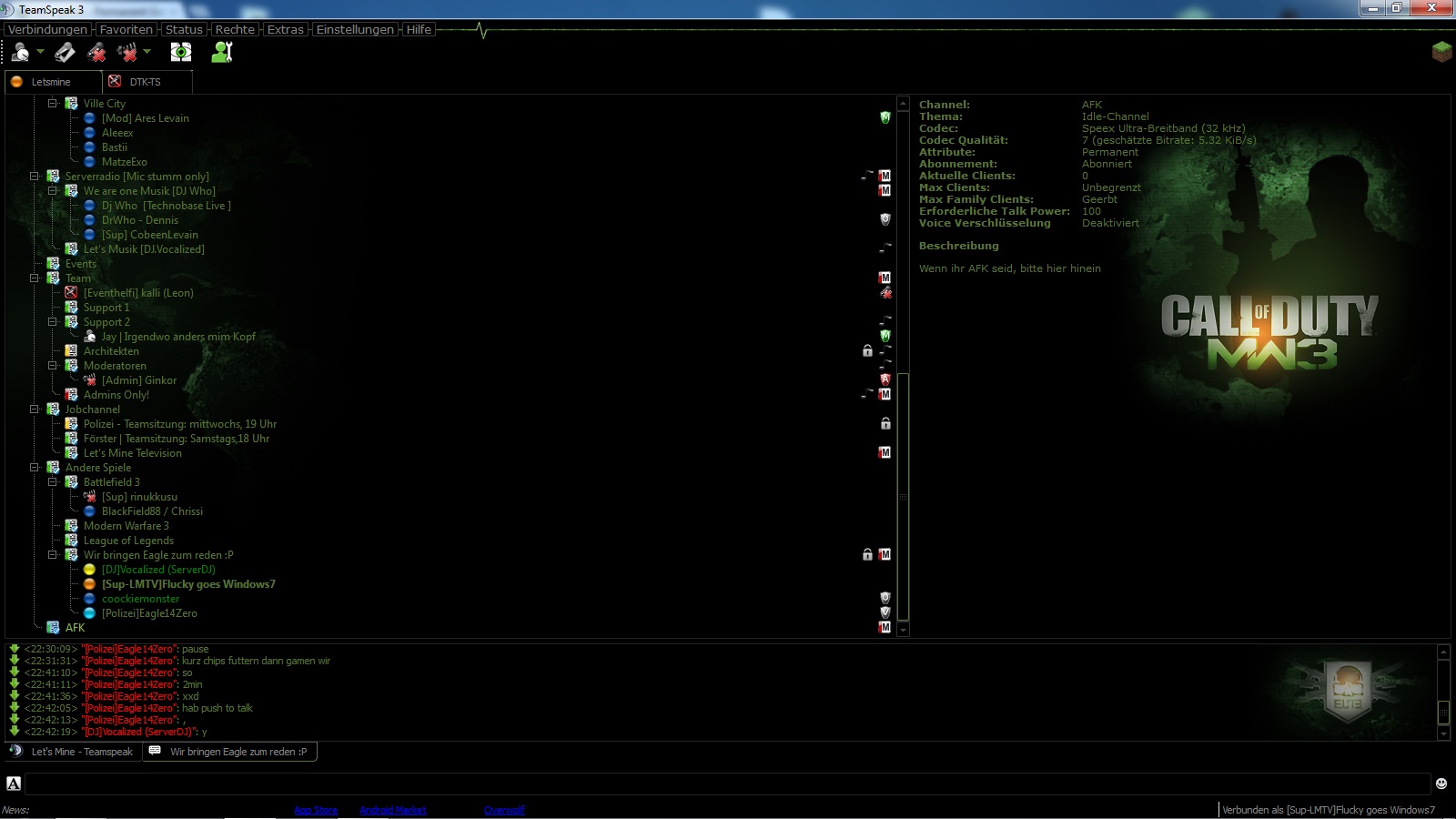Click the AFK channel icon in tree
The width and height of the screenshot is (1456, 819).
click(x=54, y=628)
